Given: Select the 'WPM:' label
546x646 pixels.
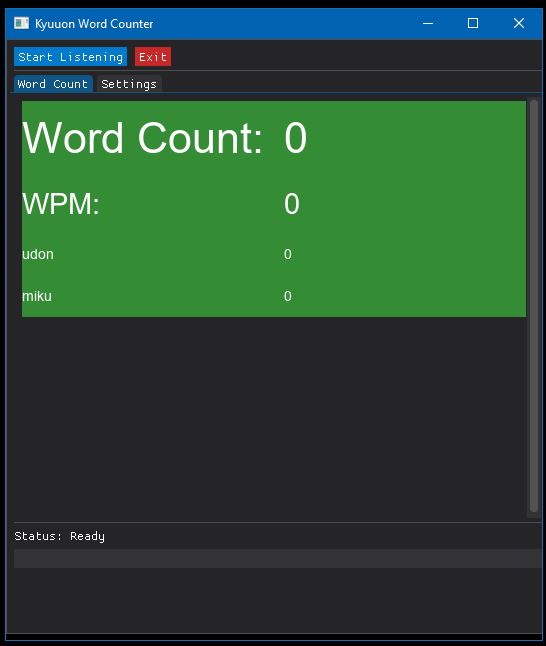Looking at the screenshot, I should (x=61, y=204).
